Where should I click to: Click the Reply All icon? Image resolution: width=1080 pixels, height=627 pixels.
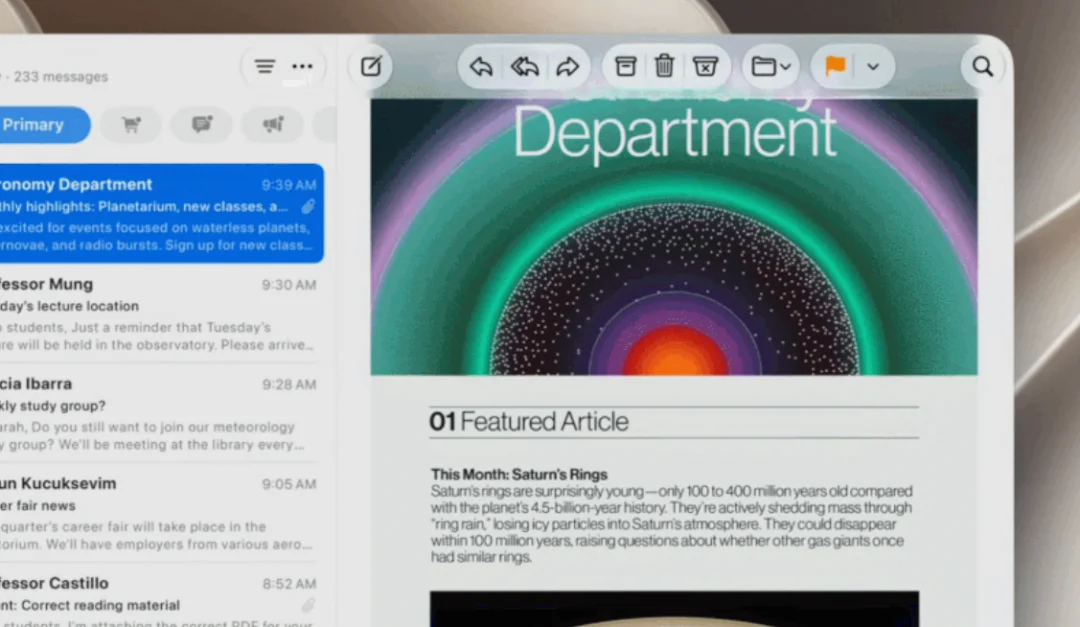(x=524, y=67)
